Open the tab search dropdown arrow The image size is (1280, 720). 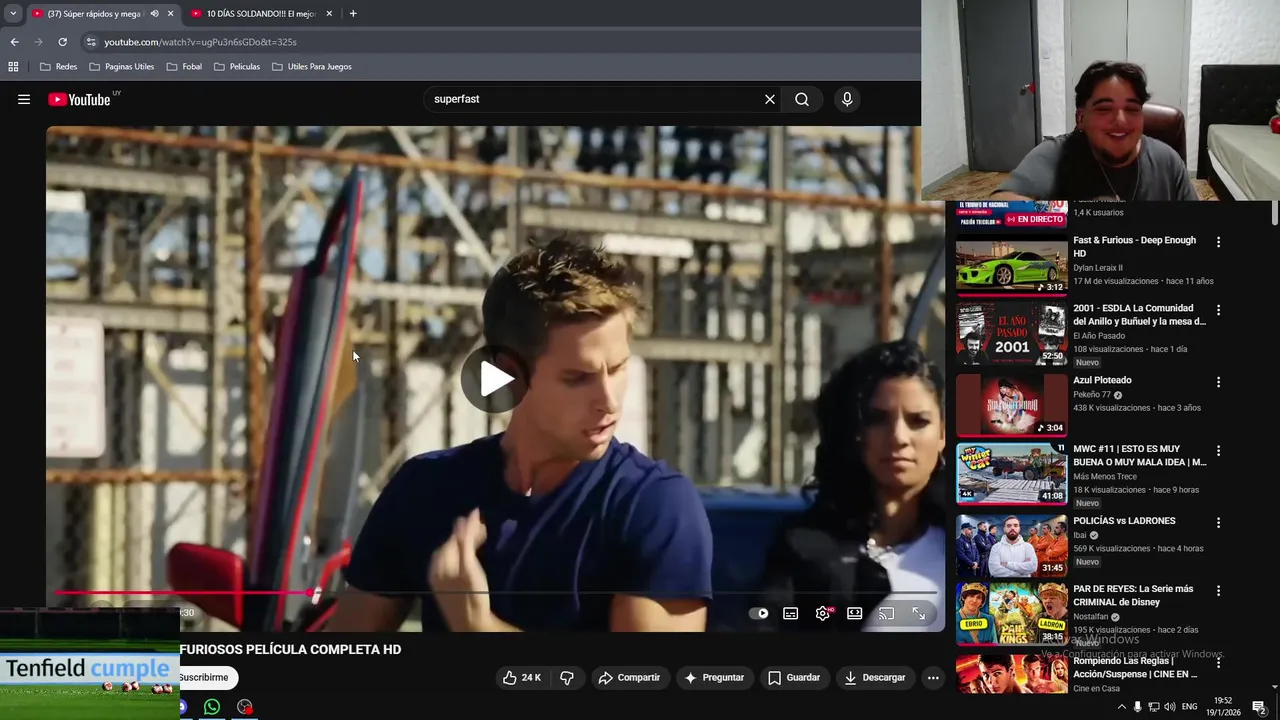(13, 14)
